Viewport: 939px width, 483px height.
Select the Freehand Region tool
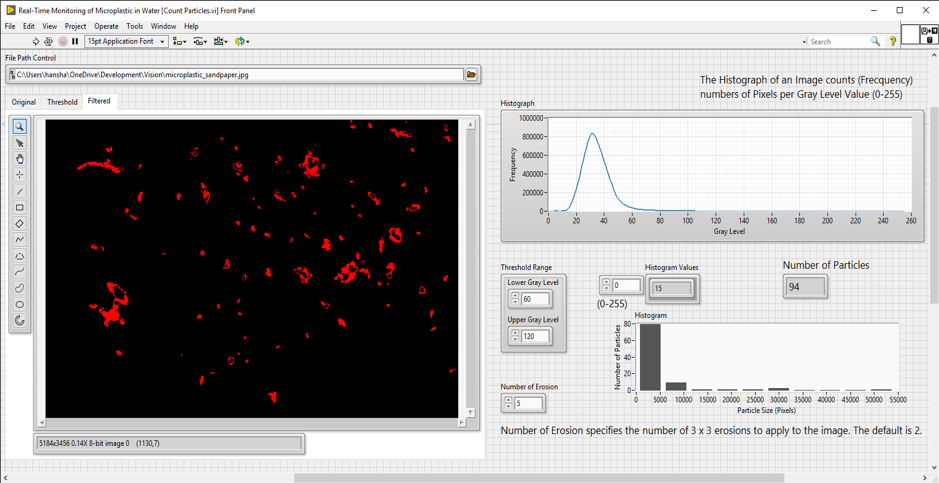[19, 288]
